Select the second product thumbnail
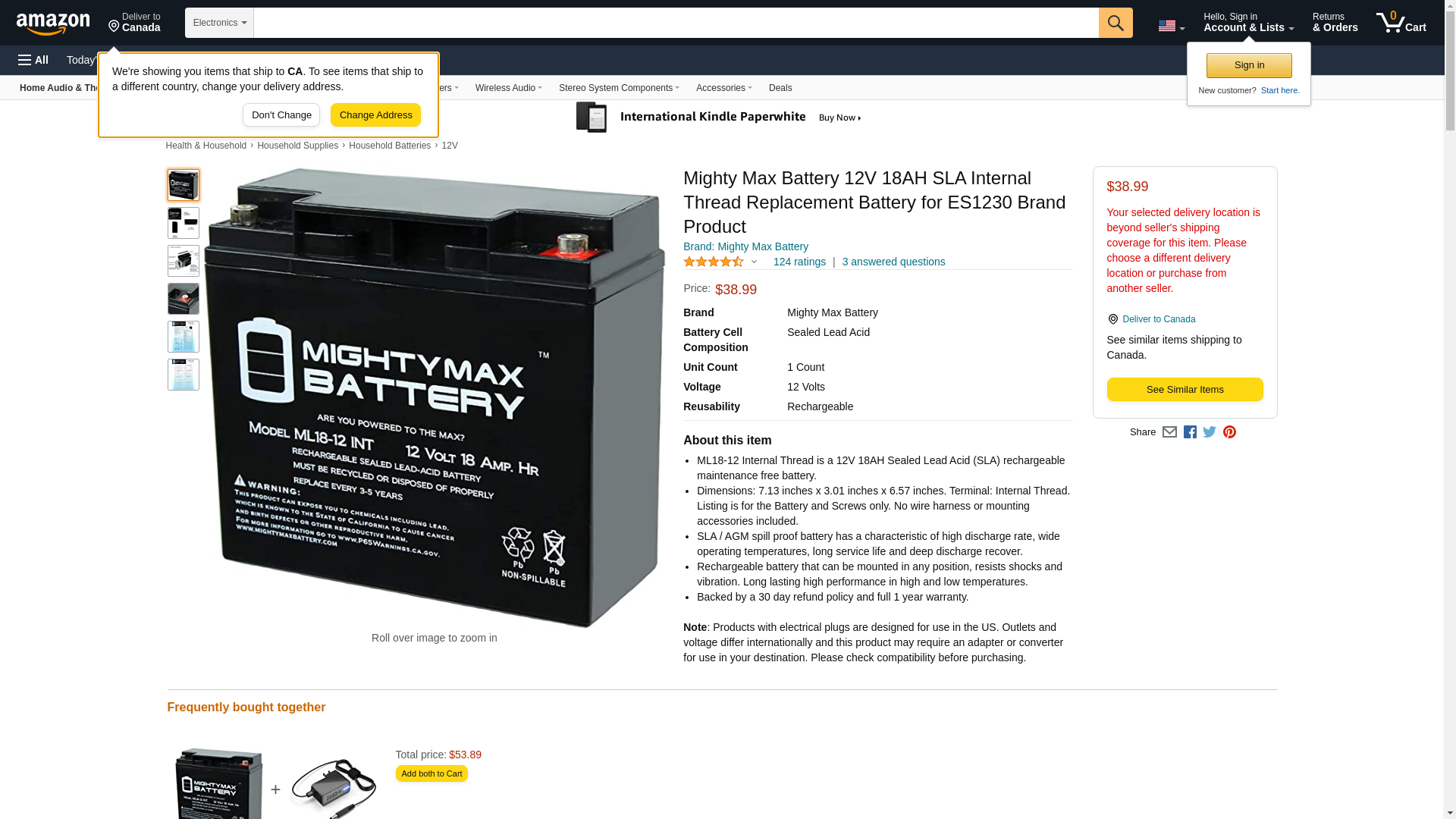Screen dimensions: 1456x819 [184, 223]
